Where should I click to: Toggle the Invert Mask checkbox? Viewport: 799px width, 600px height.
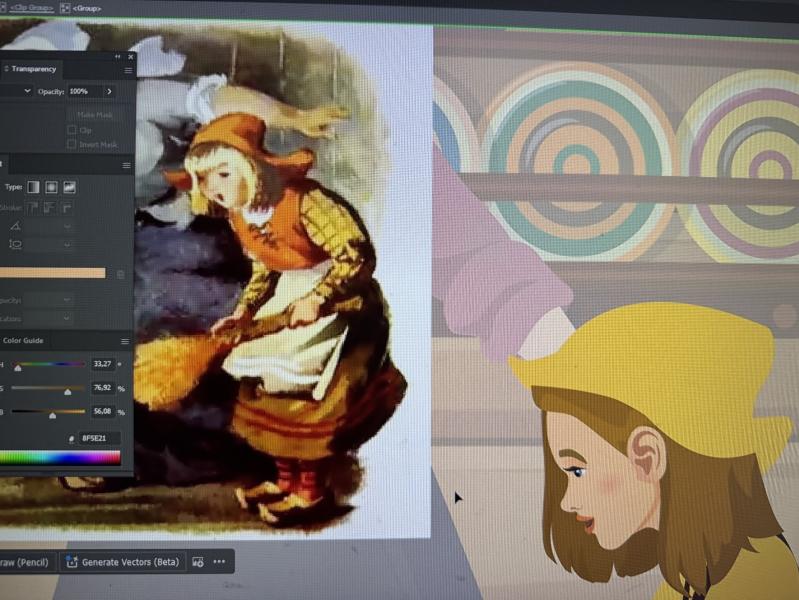(72, 144)
